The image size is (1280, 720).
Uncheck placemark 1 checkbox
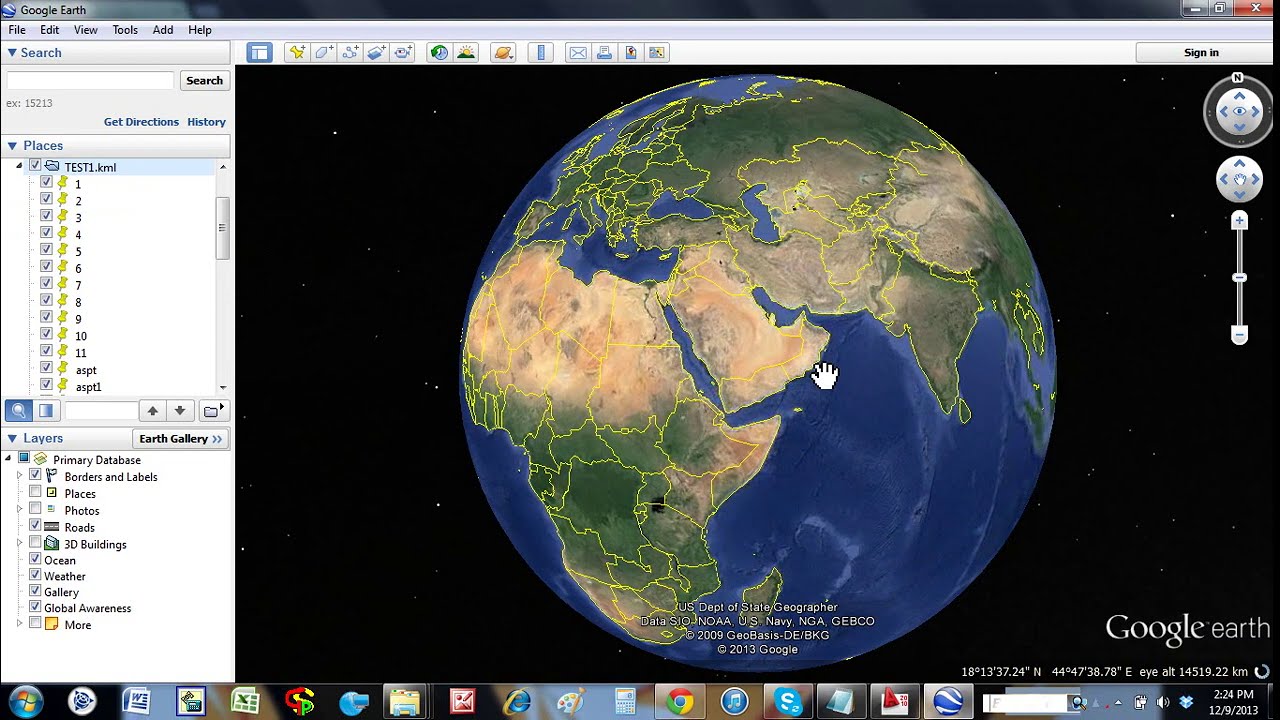46,183
